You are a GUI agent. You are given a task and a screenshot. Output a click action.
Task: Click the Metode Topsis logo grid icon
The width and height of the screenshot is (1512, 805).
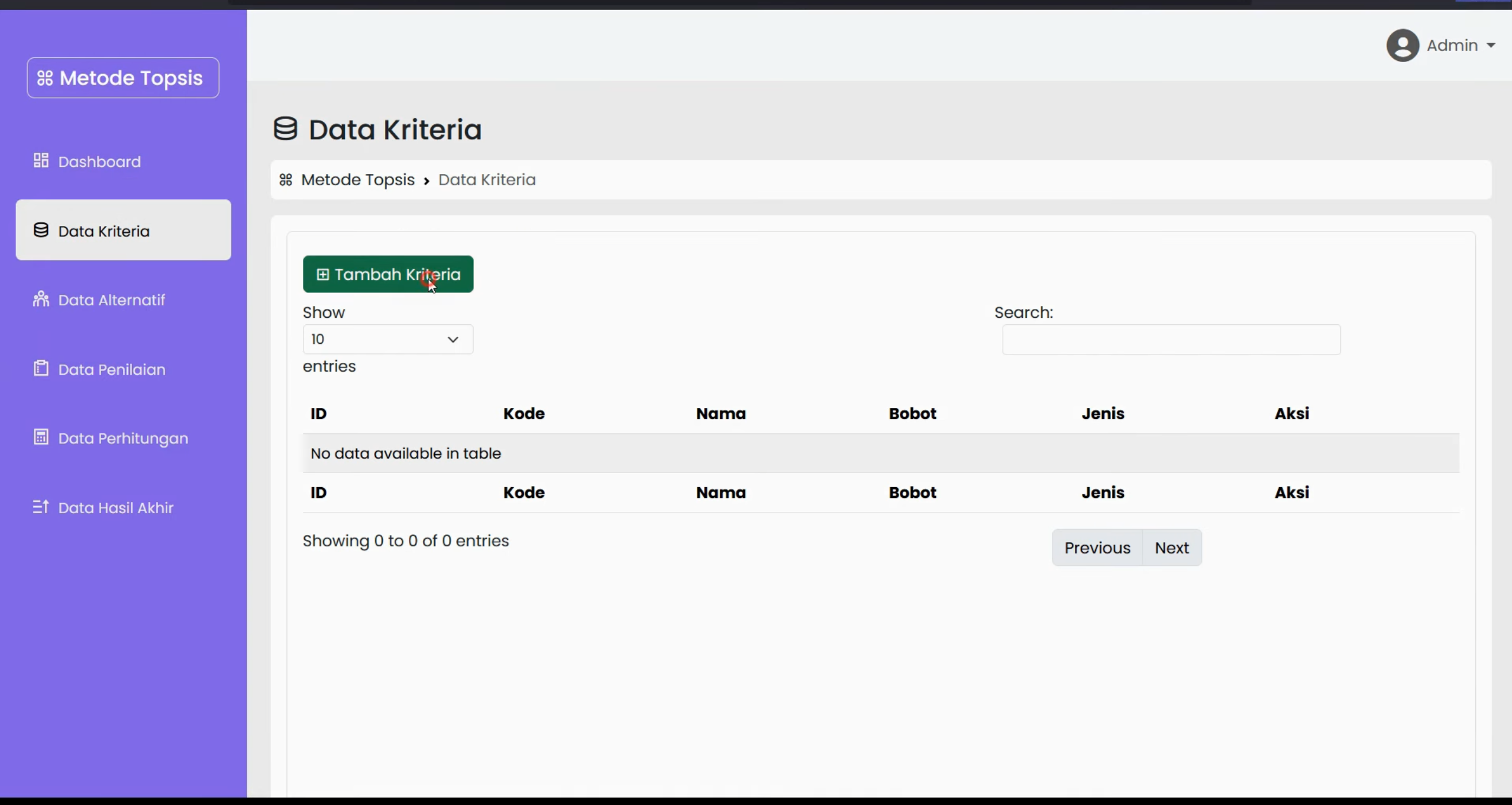[45, 78]
